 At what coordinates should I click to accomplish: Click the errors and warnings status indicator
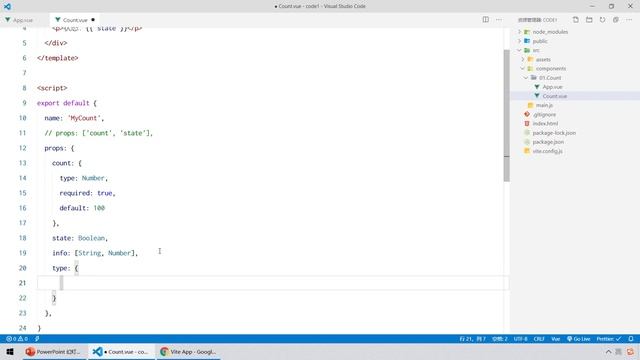pos(17,339)
